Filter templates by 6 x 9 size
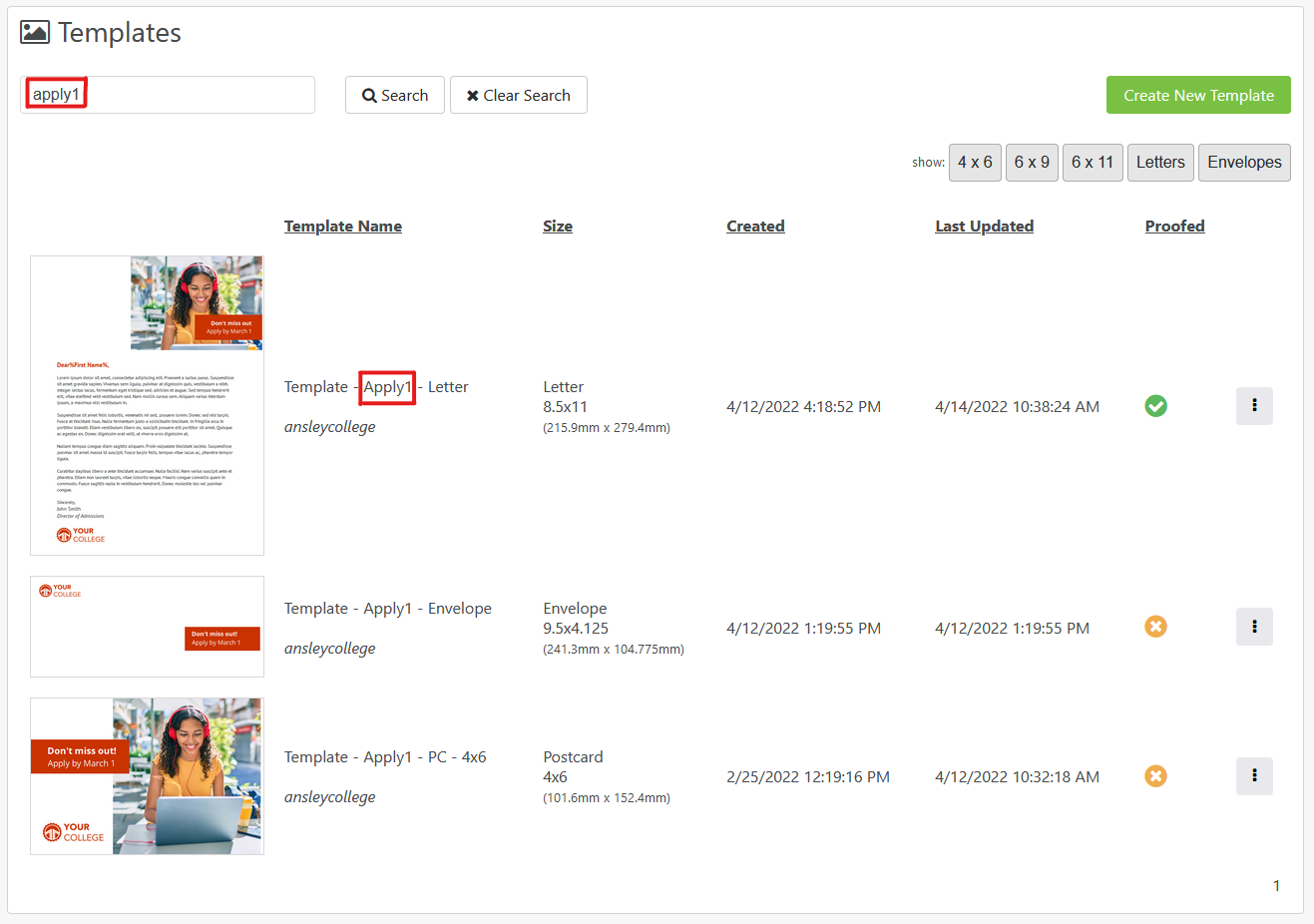This screenshot has height=924, width=1314. [x=1032, y=163]
